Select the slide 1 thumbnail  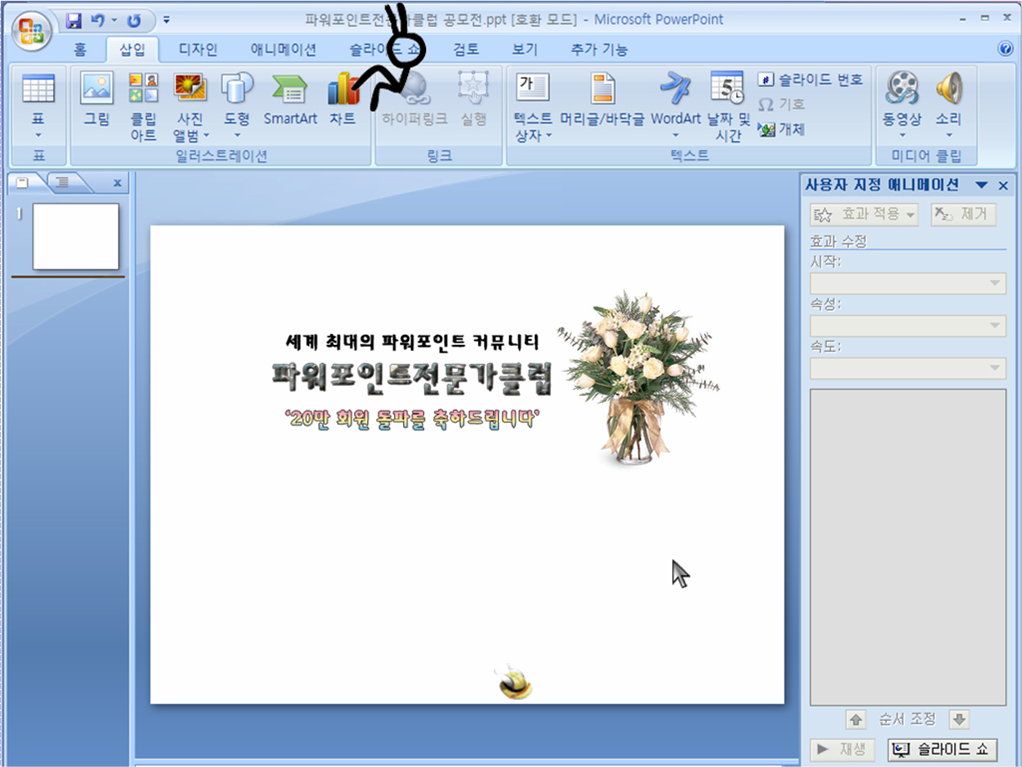76,236
